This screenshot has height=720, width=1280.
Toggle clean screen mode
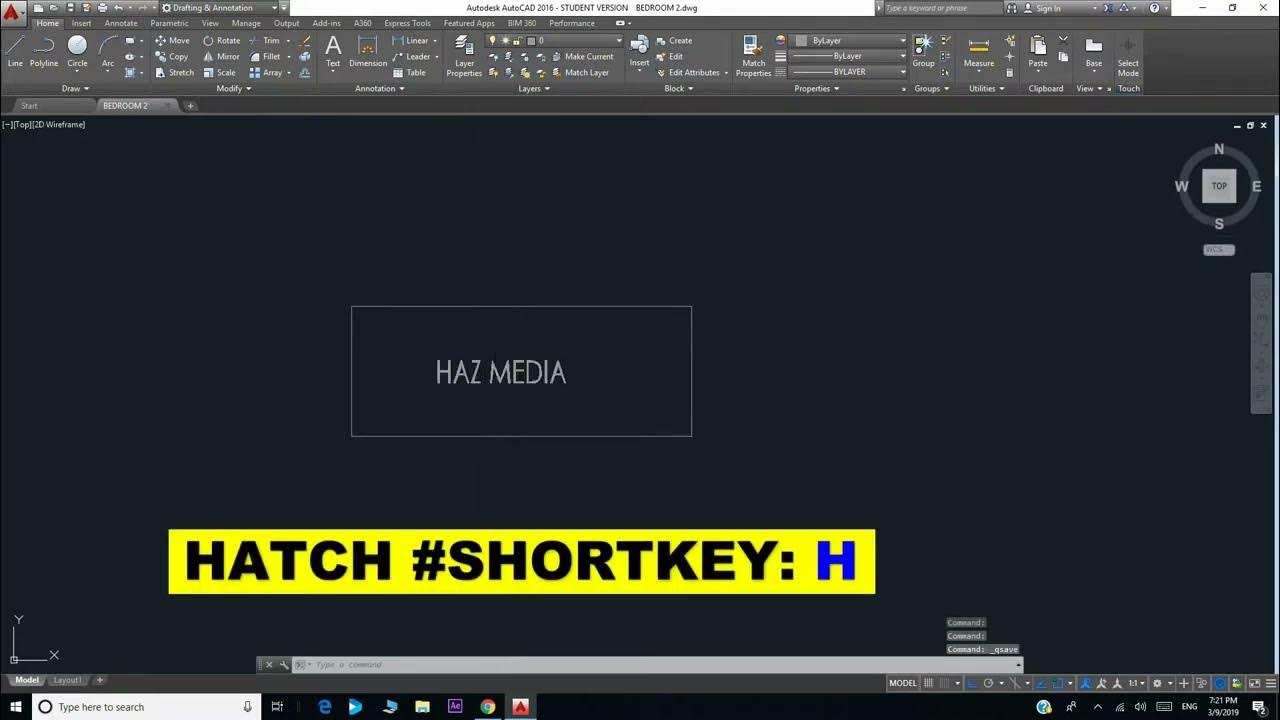(x=1255, y=683)
